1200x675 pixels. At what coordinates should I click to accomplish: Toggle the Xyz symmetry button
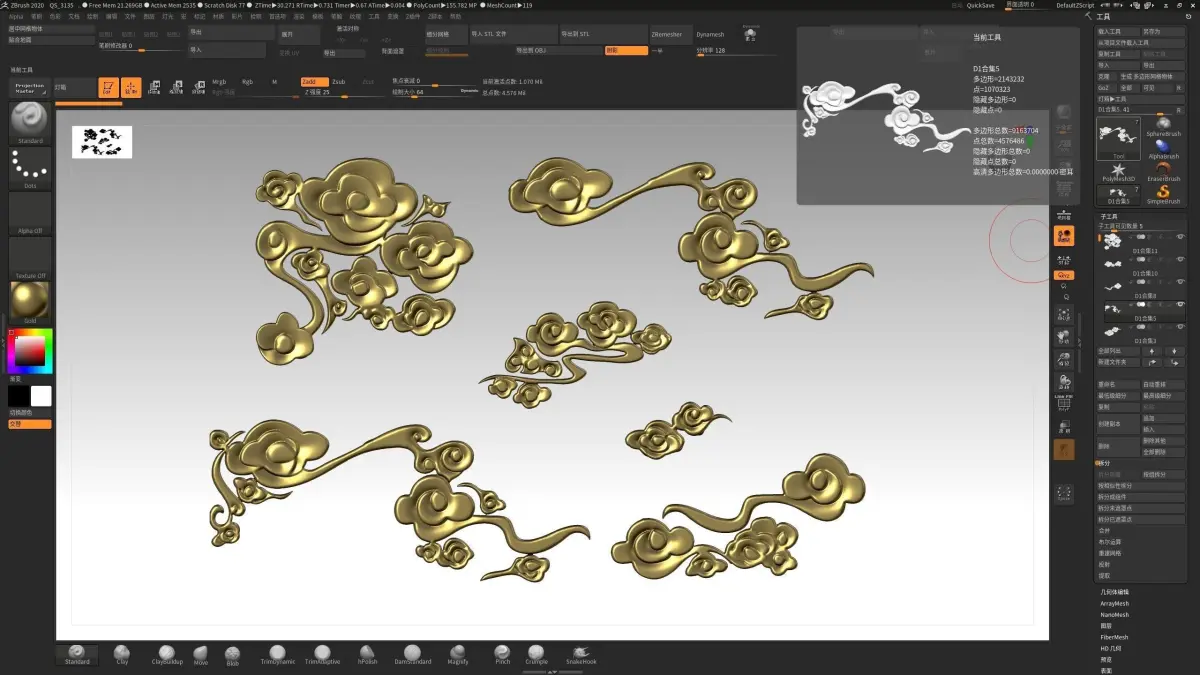[1064, 275]
